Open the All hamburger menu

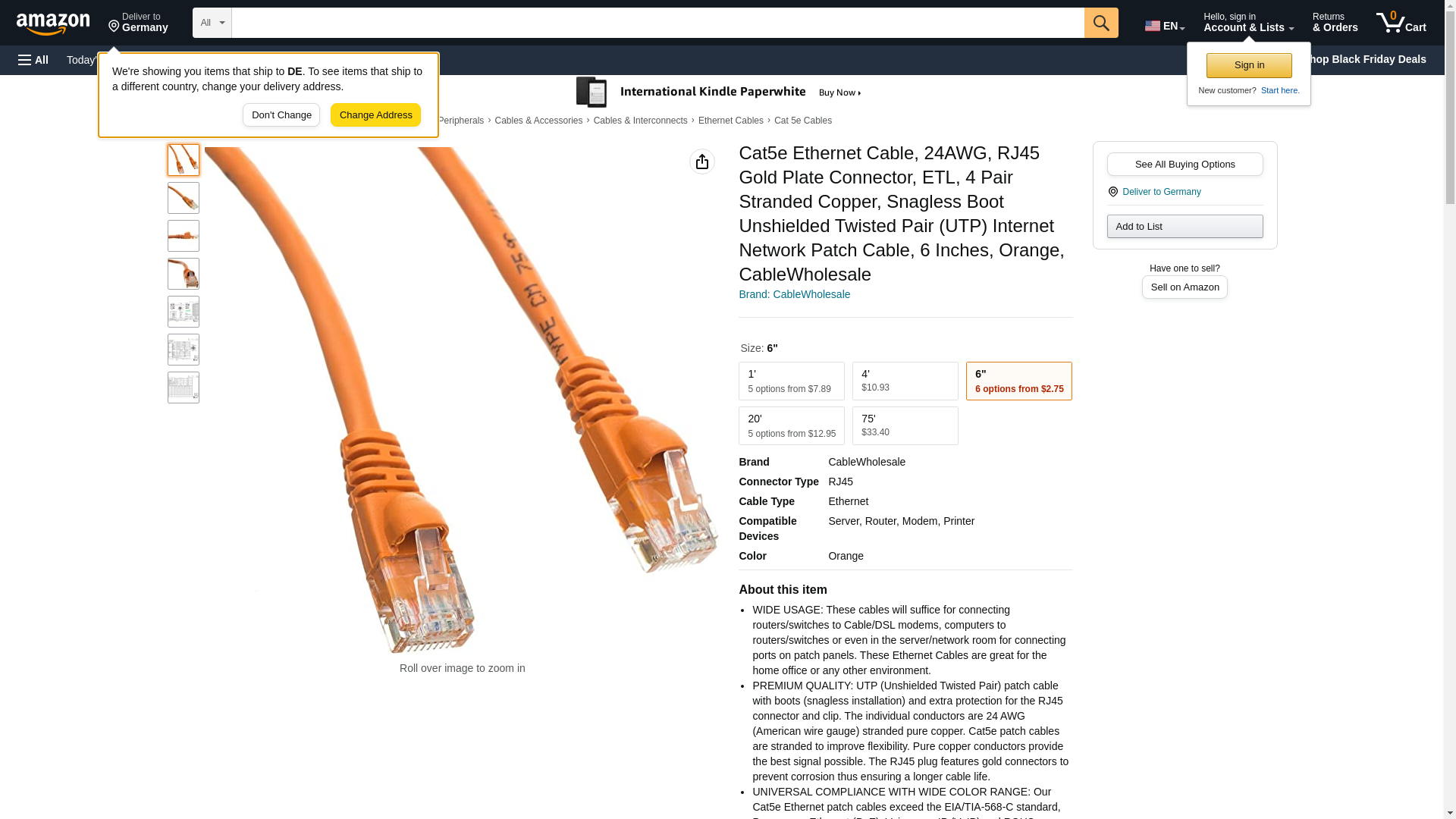pyautogui.click(x=33, y=60)
